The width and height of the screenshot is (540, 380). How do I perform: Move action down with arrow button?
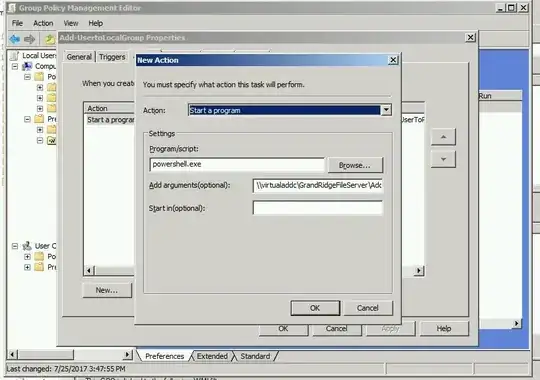coord(443,159)
